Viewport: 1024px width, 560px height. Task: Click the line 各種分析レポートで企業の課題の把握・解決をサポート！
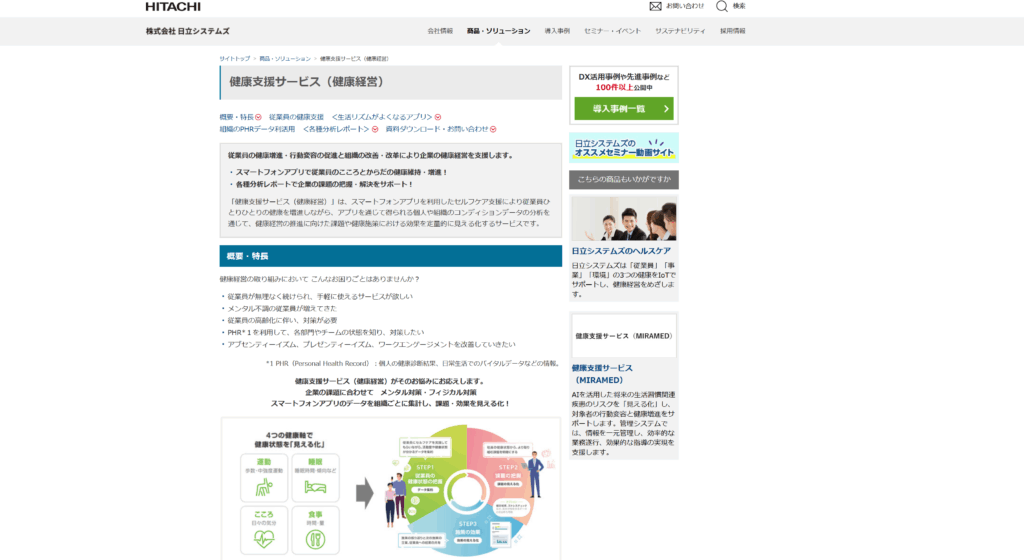[325, 185]
